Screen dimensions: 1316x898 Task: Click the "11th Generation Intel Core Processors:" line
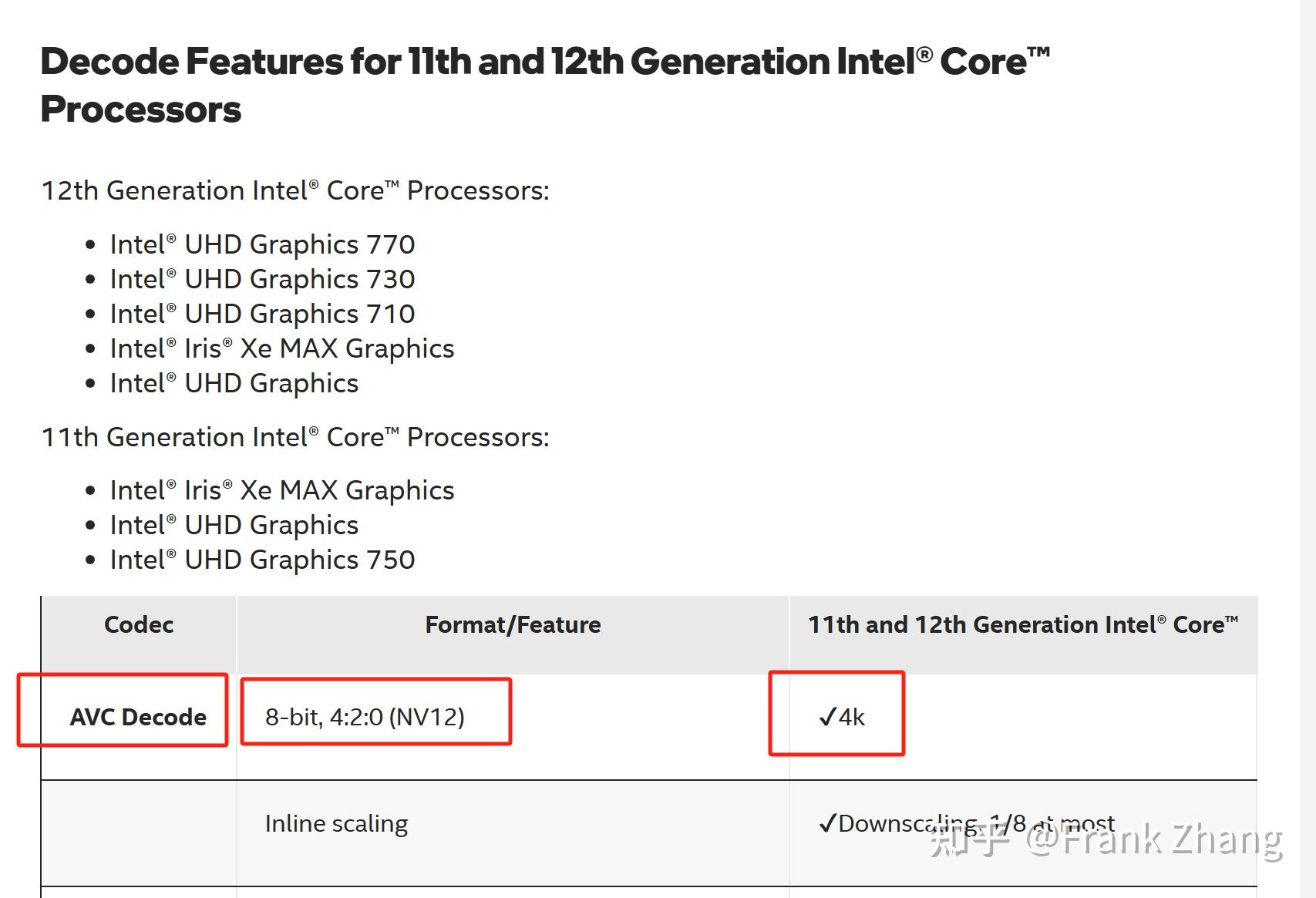[295, 437]
